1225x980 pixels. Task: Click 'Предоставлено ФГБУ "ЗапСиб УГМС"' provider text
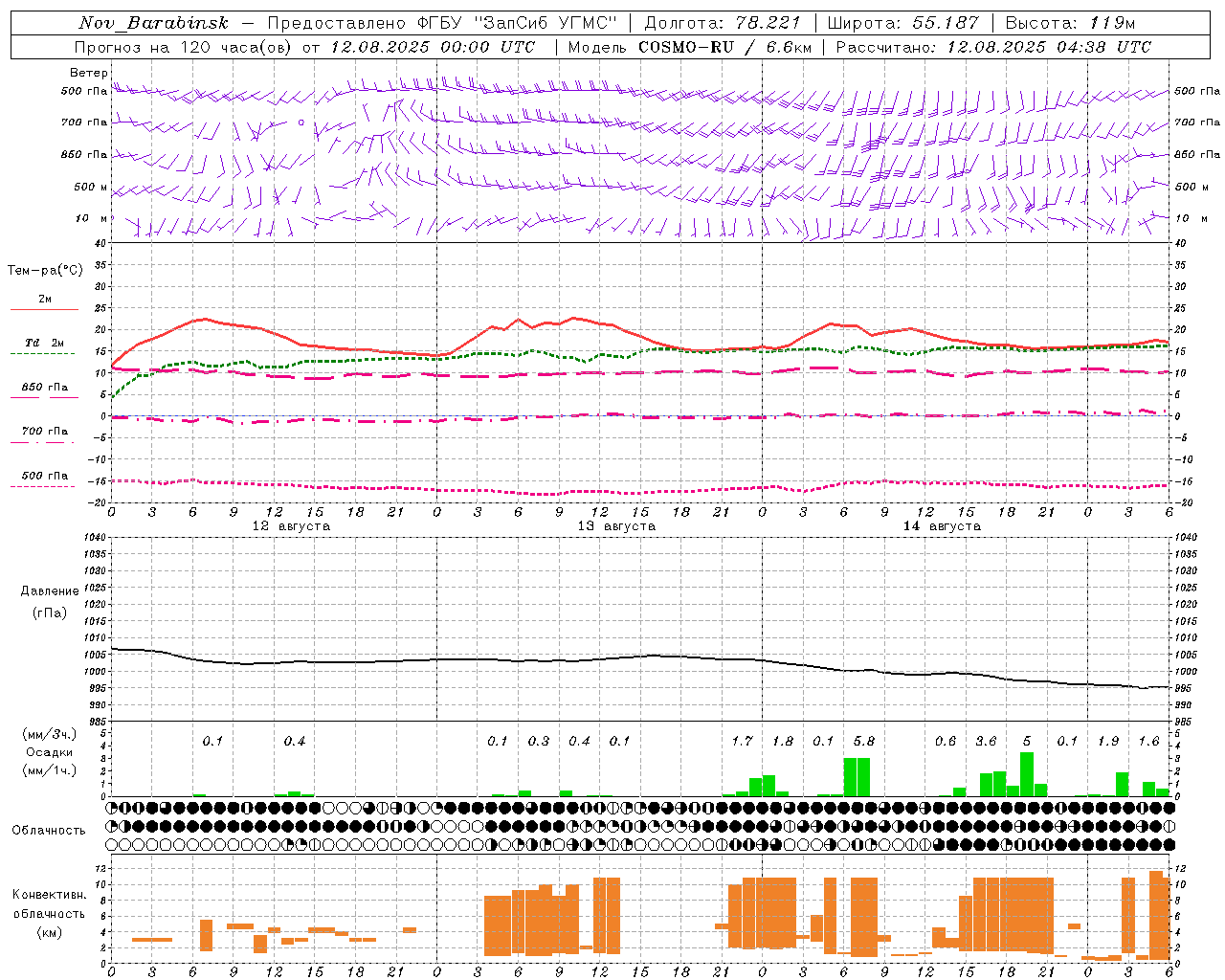coord(442,23)
